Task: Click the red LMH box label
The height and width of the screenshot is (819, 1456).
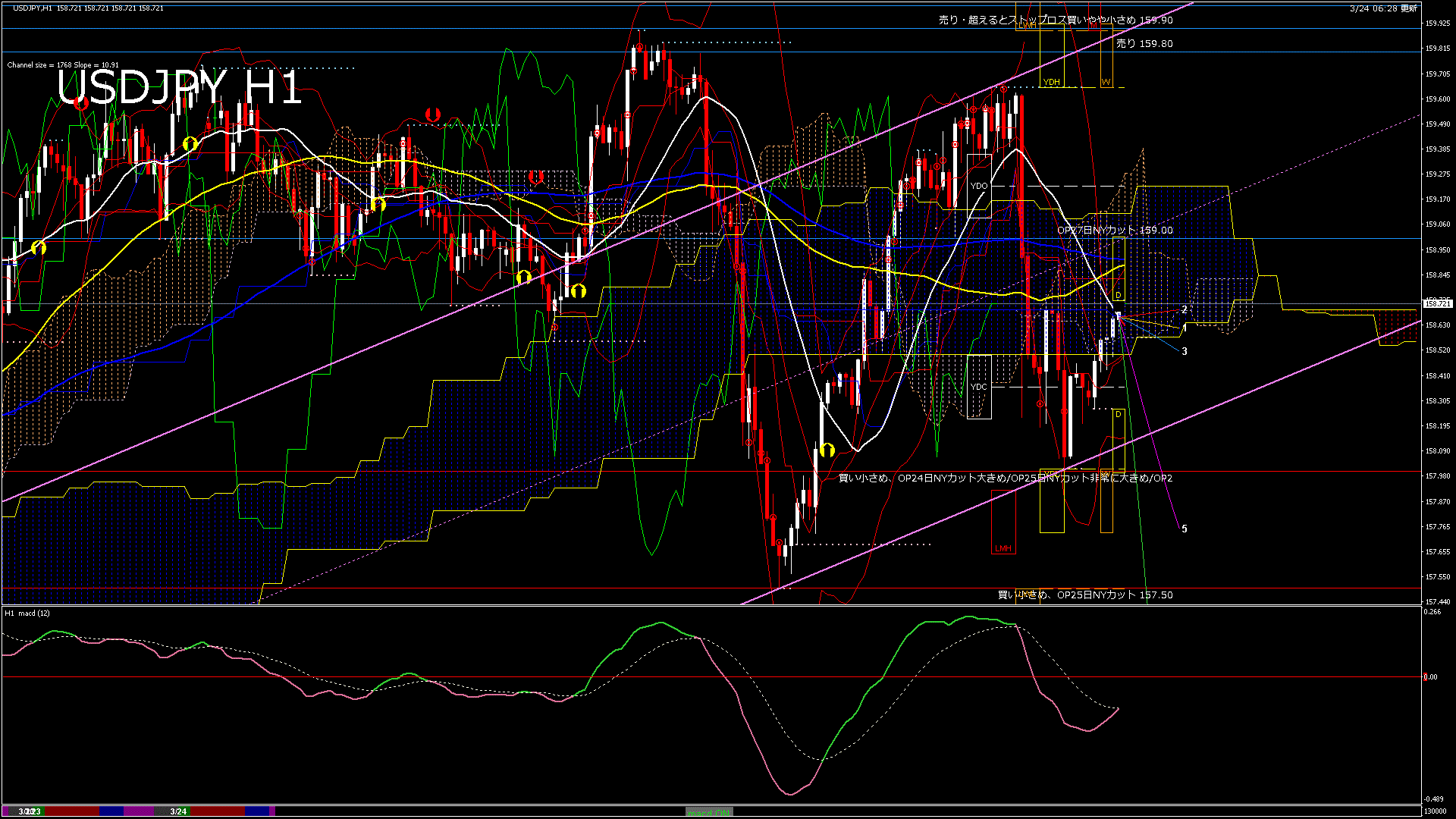Action: [1003, 548]
